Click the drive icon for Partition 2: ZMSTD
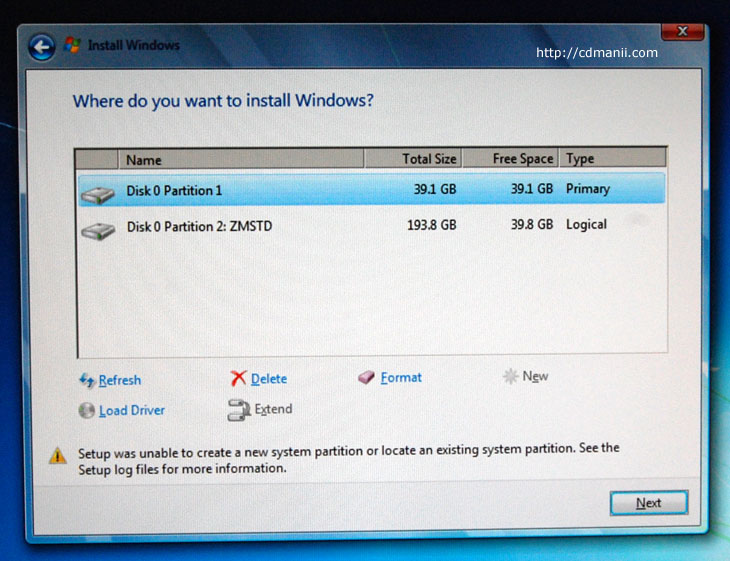 point(98,230)
